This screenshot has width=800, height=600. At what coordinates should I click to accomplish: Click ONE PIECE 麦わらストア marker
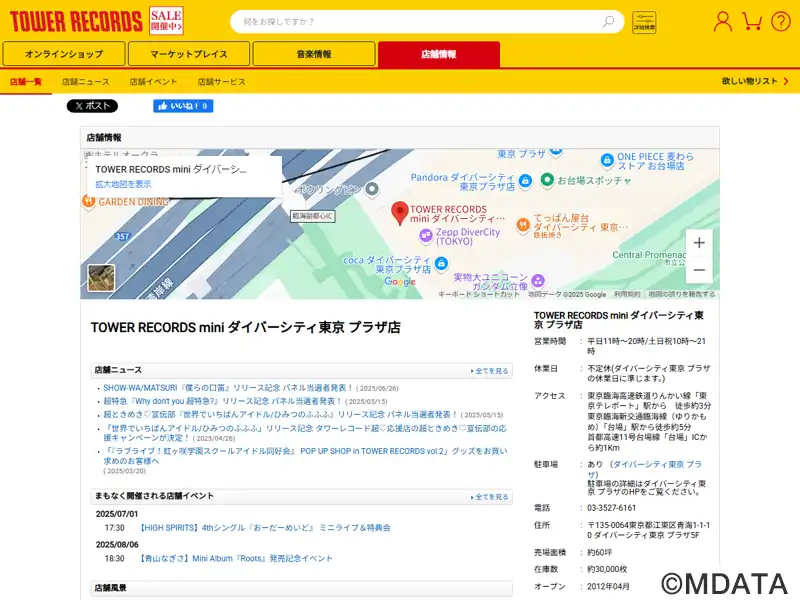[x=607, y=160]
